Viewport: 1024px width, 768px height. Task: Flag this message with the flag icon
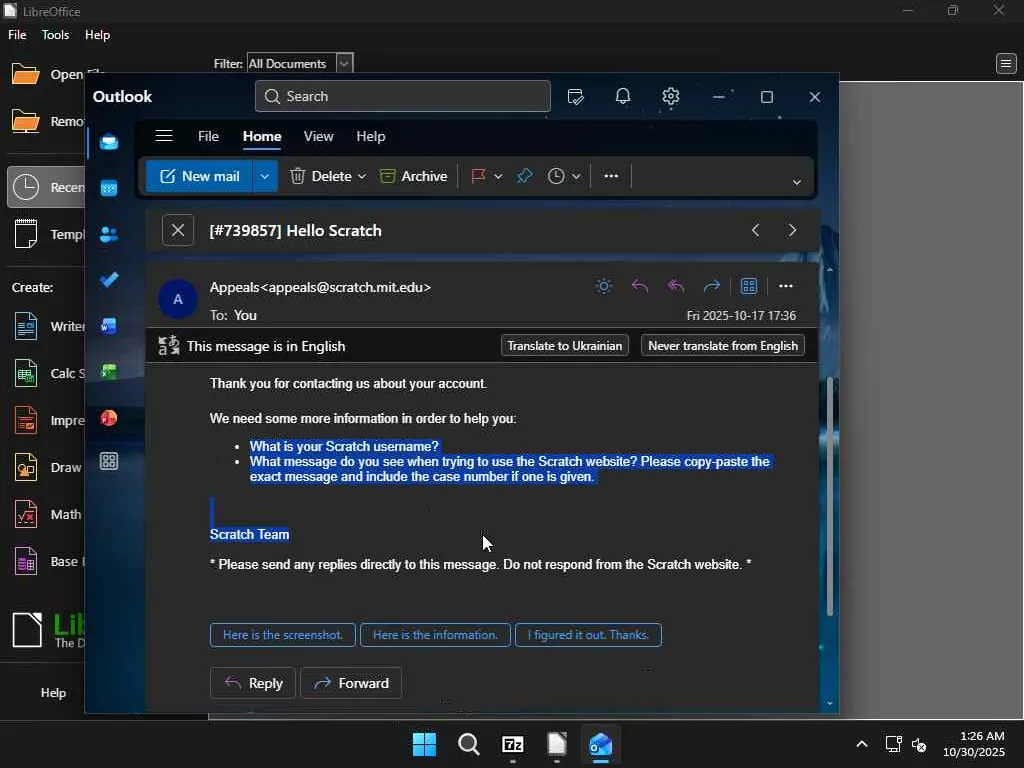(479, 176)
